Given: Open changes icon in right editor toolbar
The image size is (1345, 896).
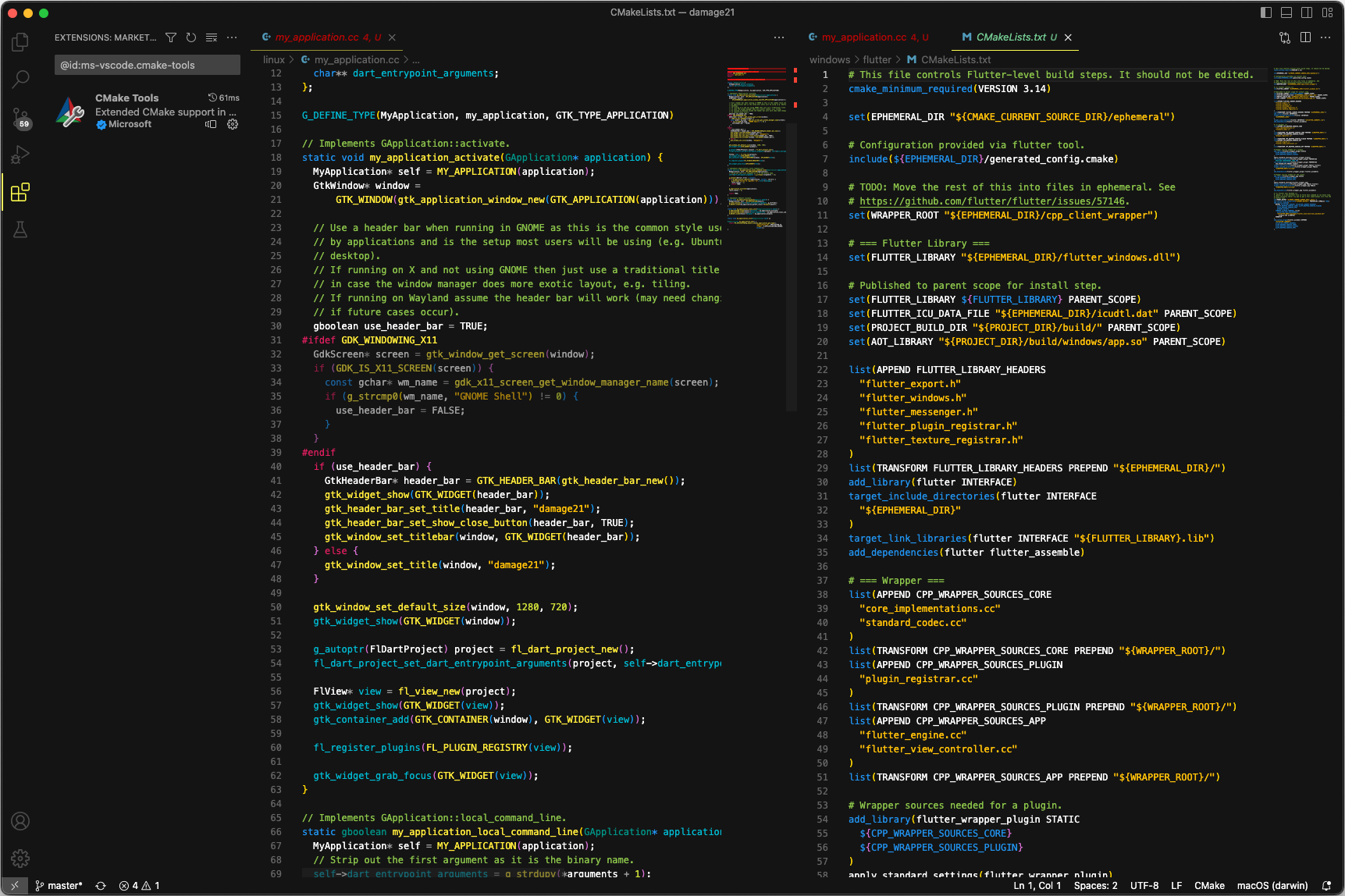Looking at the screenshot, I should point(1285,37).
